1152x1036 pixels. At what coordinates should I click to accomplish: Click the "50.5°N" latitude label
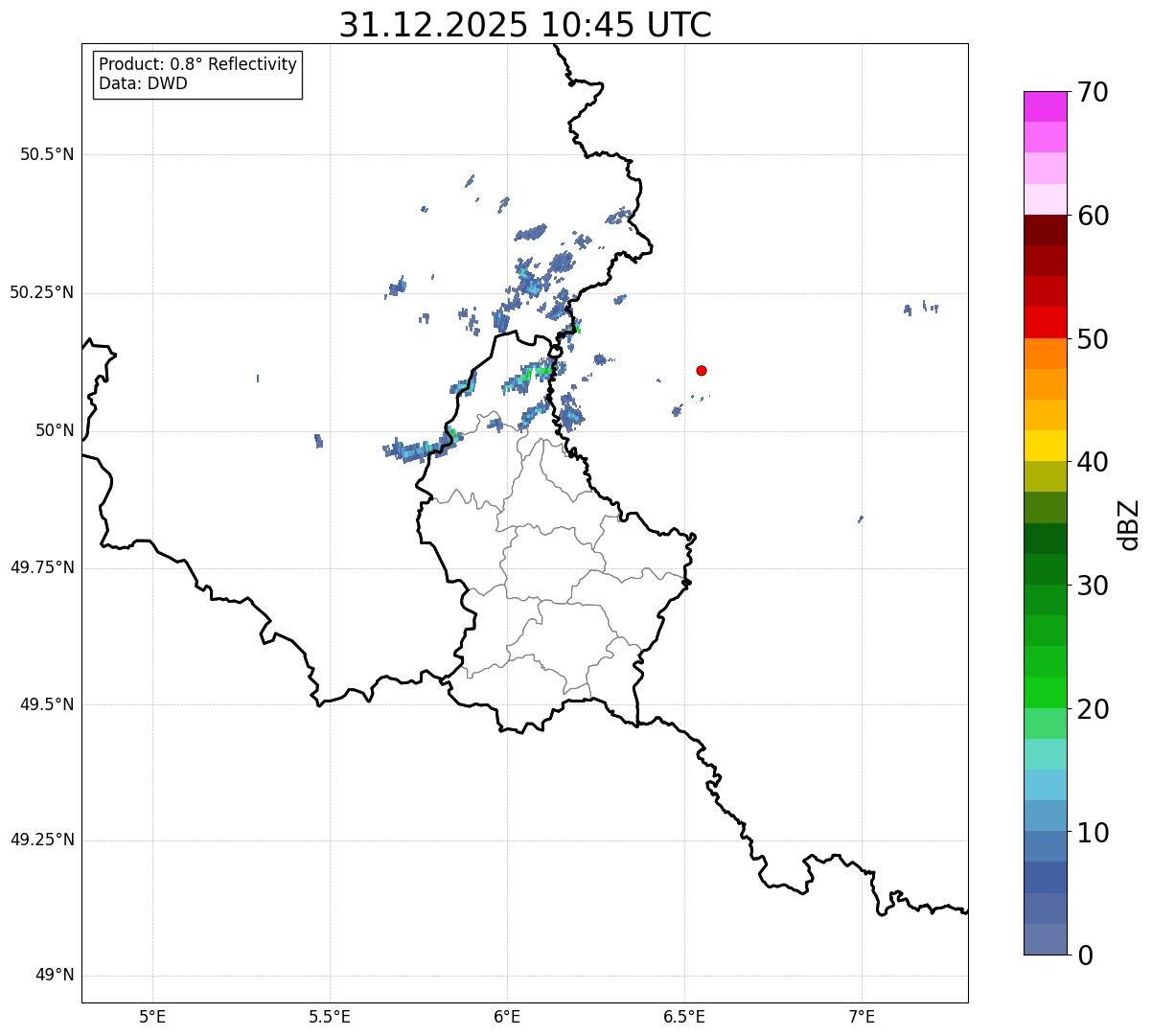(x=47, y=155)
